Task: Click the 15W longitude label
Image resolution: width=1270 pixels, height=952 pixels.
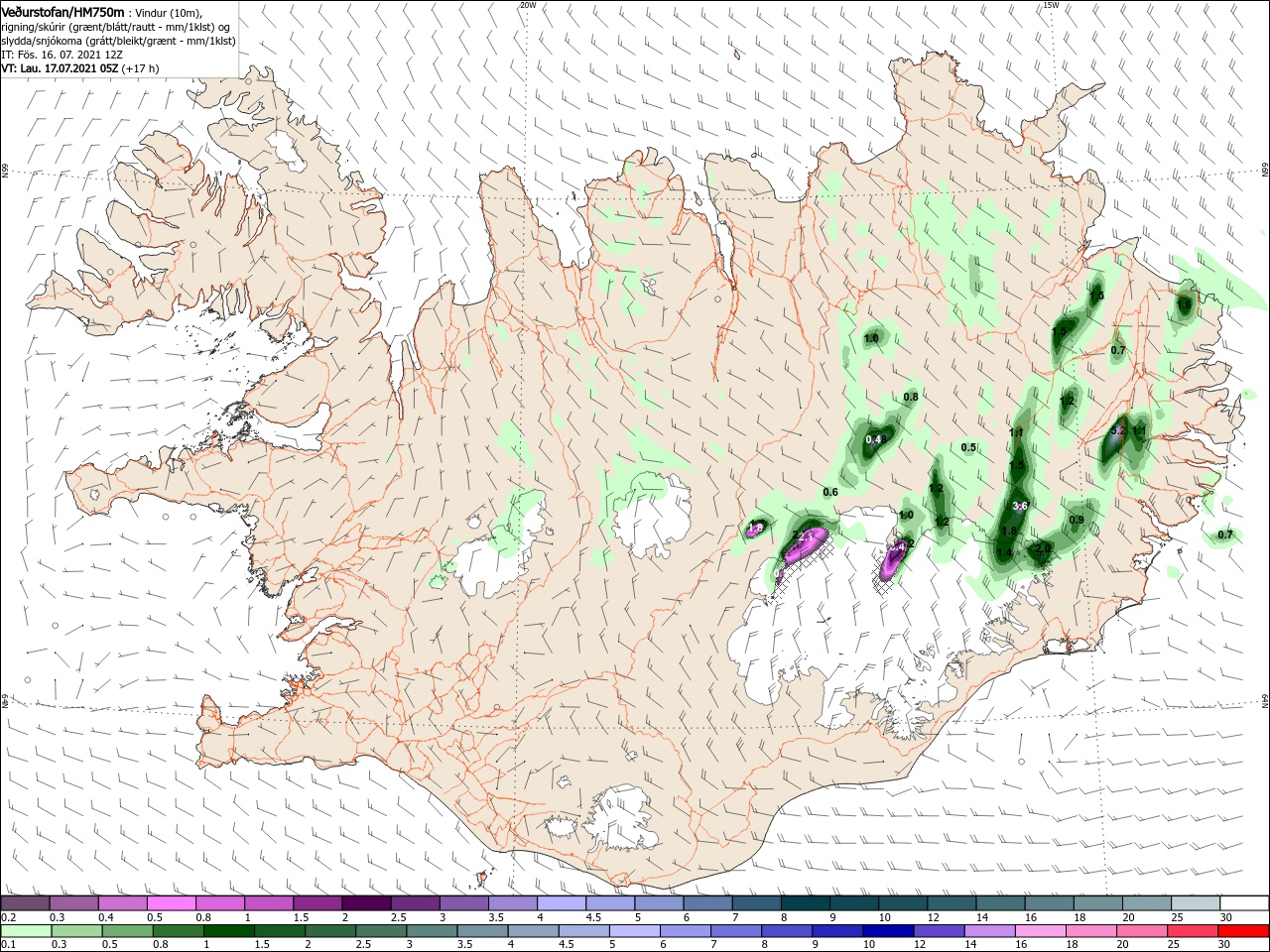Action: click(1051, 5)
